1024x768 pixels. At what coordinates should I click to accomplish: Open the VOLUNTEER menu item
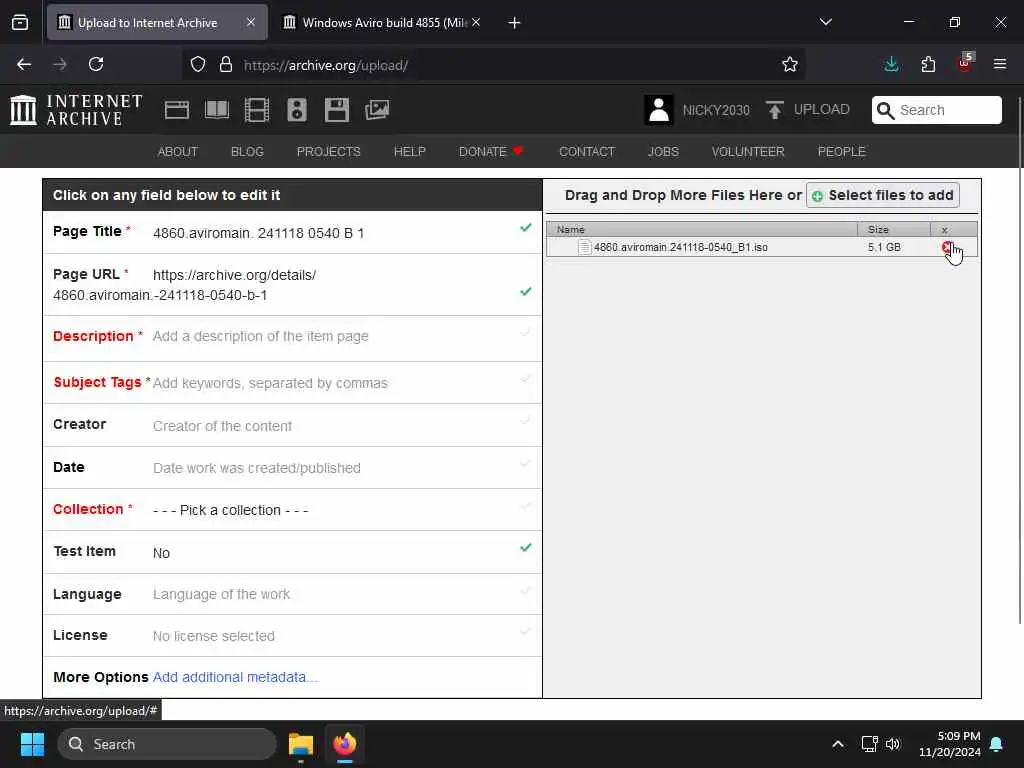[748, 152]
